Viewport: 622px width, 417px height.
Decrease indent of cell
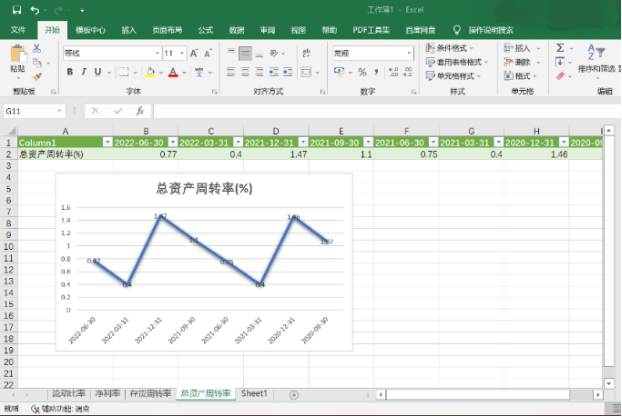point(274,72)
